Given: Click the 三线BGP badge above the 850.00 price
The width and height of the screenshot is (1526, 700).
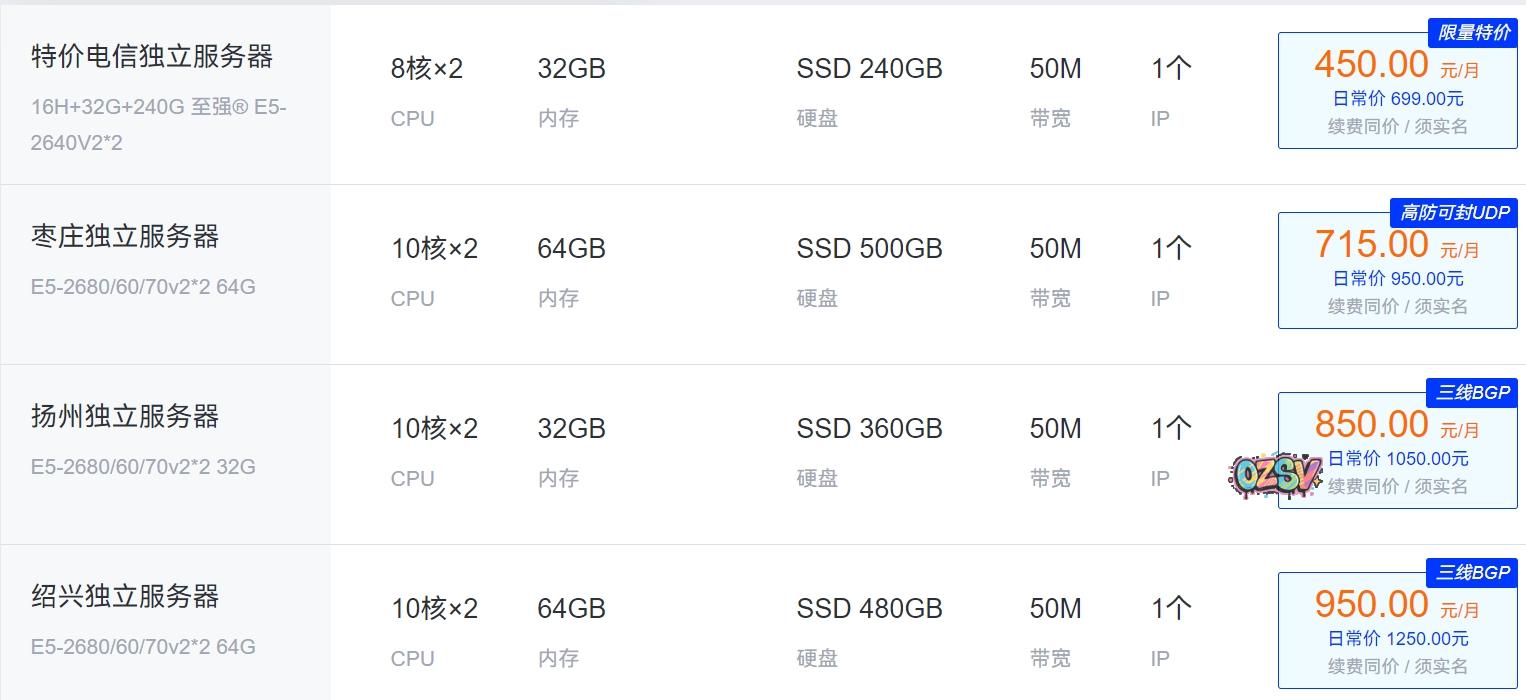Looking at the screenshot, I should [x=1472, y=393].
